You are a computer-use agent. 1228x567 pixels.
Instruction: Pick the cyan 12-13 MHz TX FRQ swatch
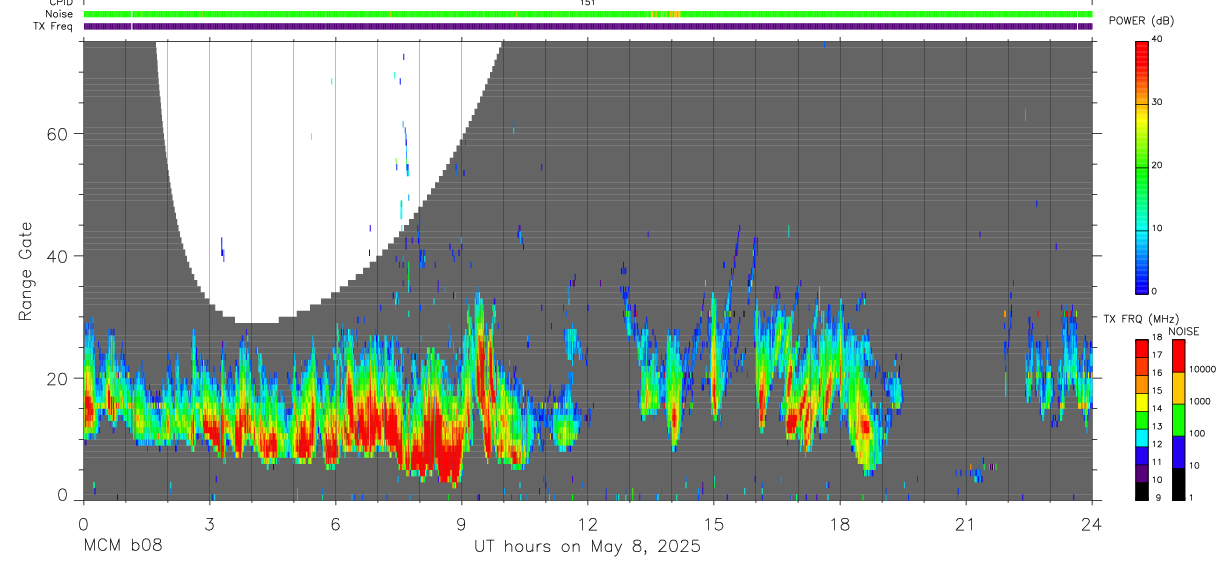[1142, 438]
